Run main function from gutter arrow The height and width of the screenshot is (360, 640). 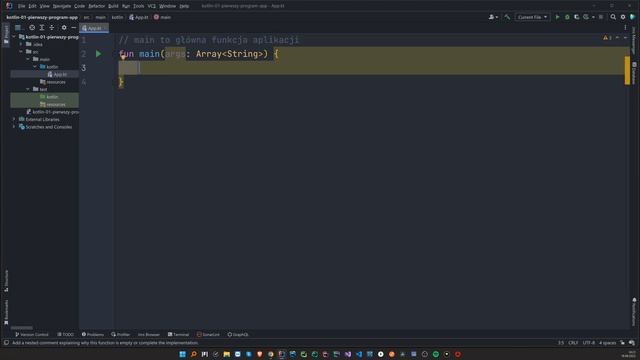point(98,54)
